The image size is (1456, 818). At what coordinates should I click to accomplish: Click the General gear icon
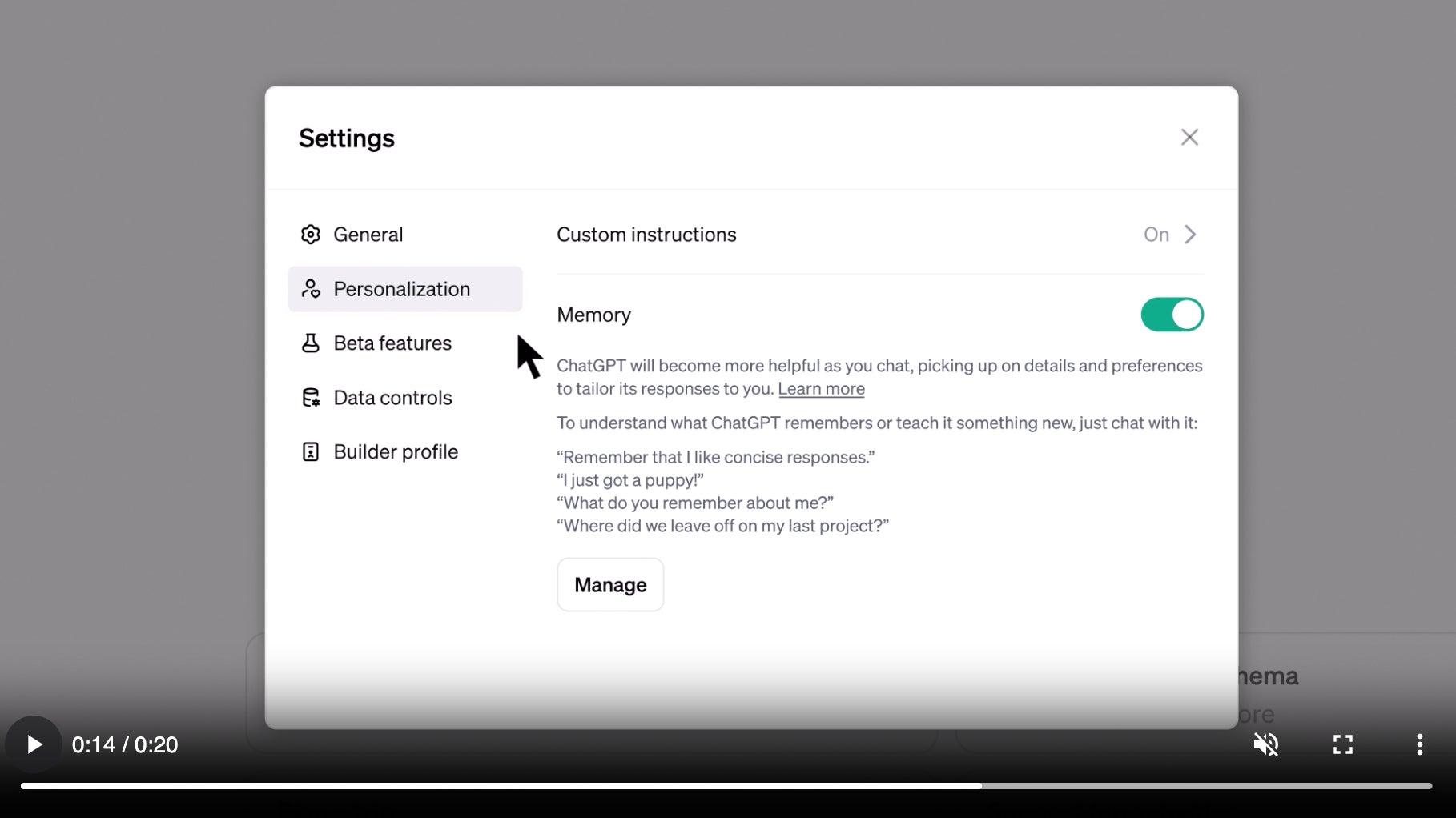coord(311,235)
